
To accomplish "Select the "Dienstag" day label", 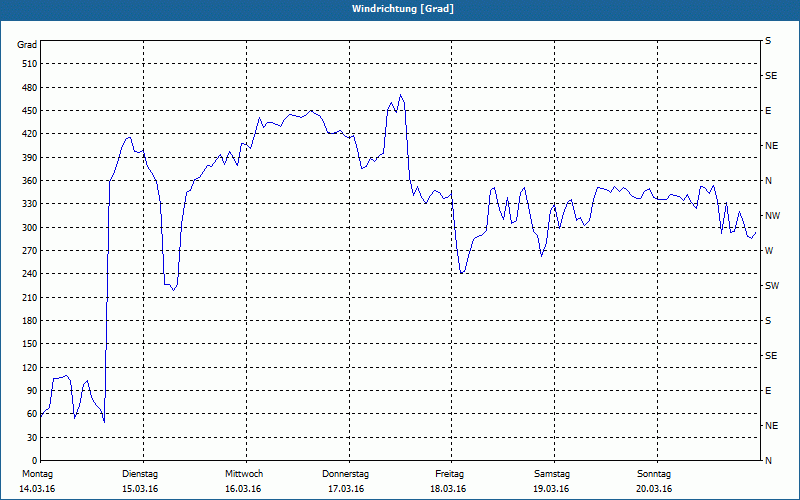I will 140,474.
